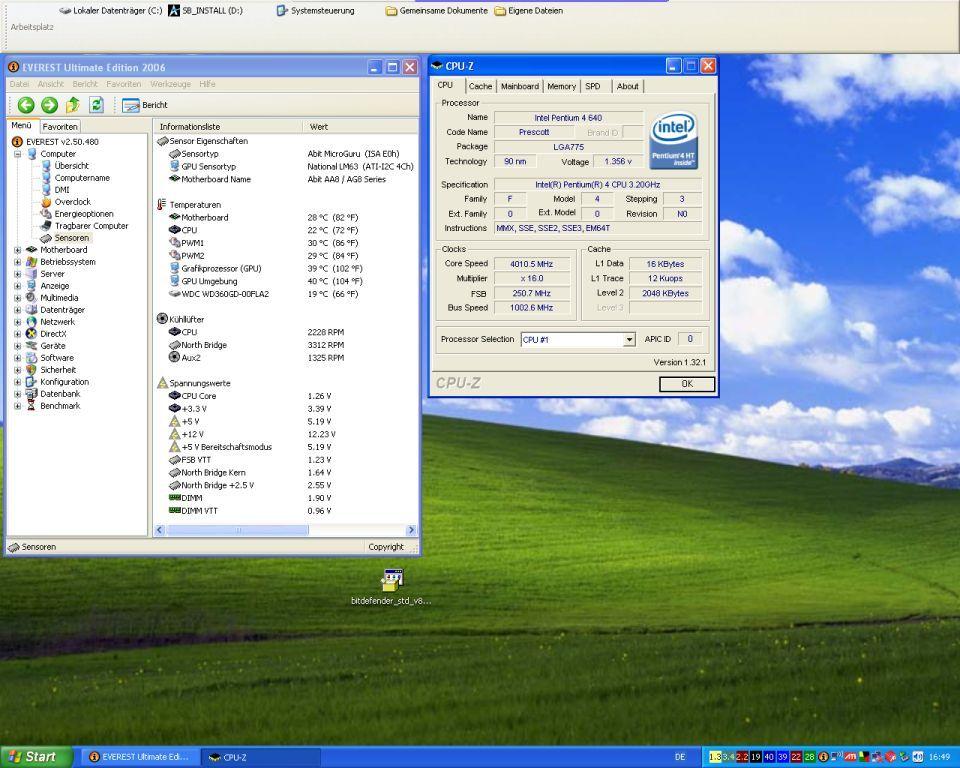This screenshot has height=768, width=960.
Task: Switch to the About tab in CPU-Z
Action: (628, 86)
